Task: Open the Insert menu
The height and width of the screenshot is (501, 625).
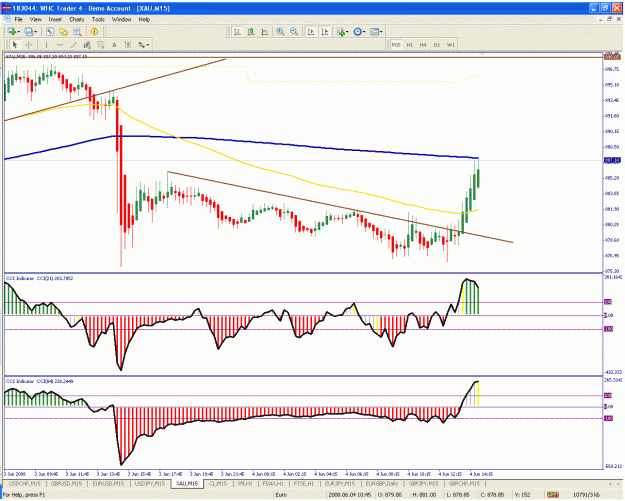Action: pyautogui.click(x=55, y=19)
